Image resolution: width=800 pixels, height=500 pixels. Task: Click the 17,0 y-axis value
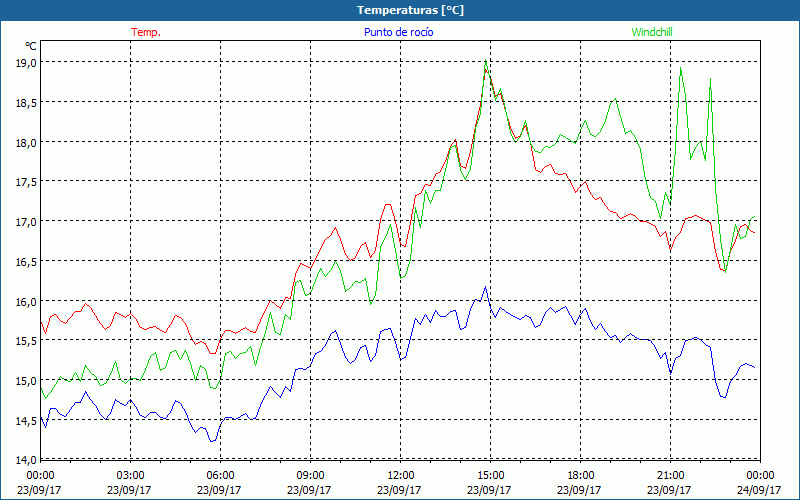coord(26,222)
